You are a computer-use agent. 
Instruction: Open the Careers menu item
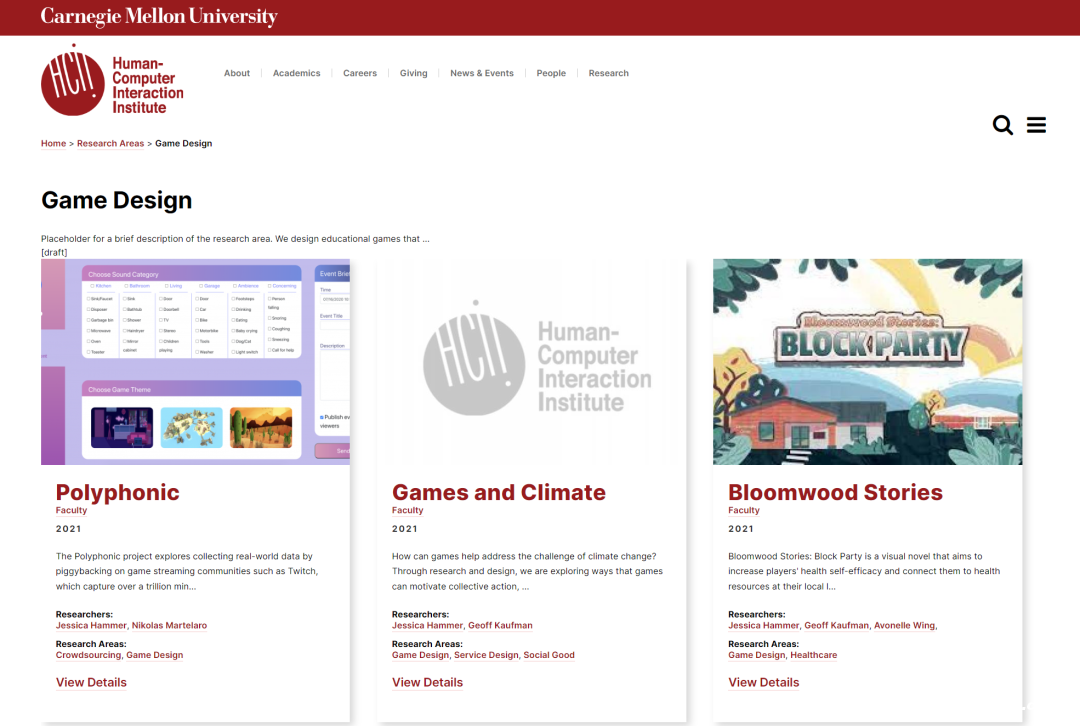click(x=360, y=73)
